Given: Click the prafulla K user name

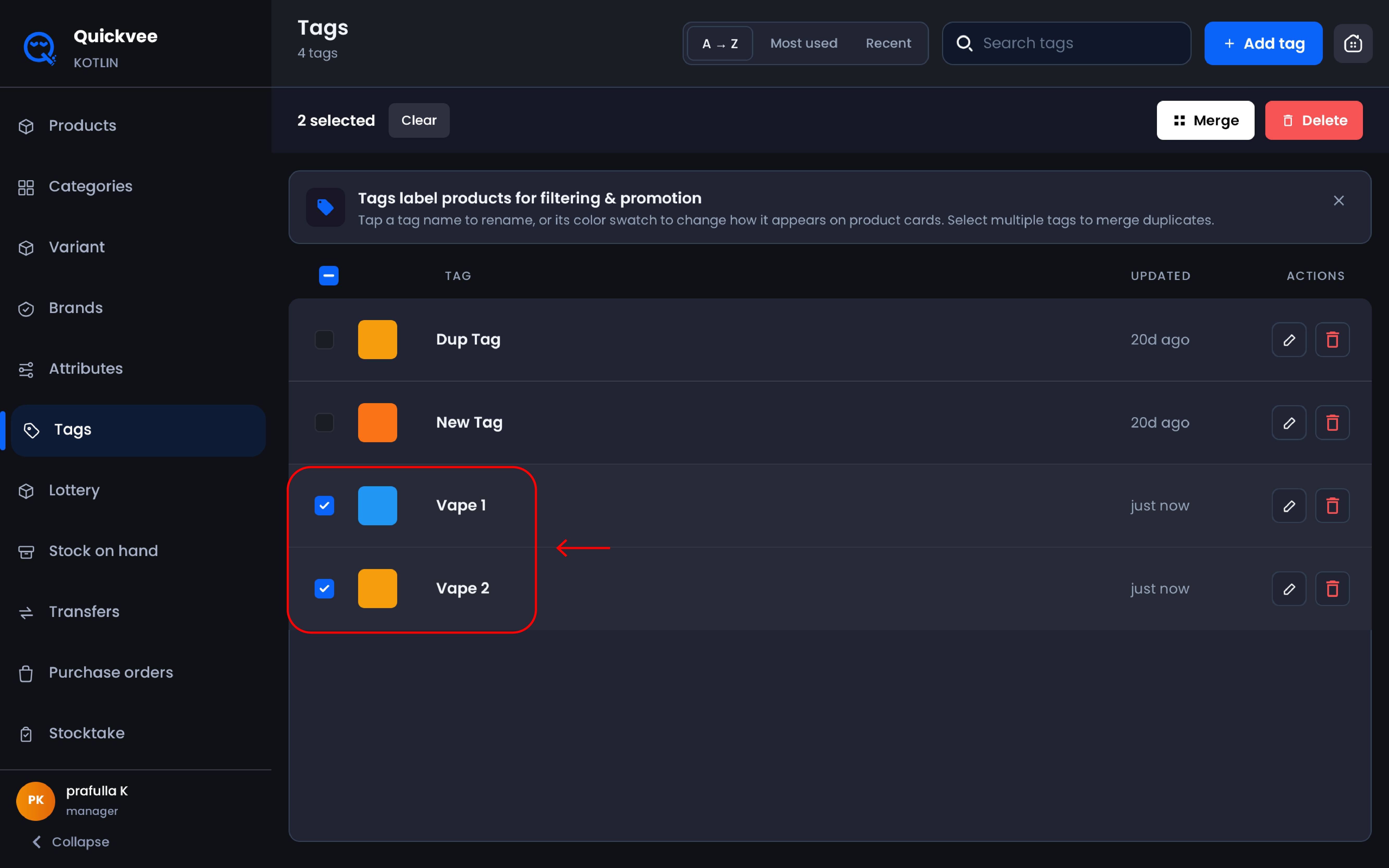Looking at the screenshot, I should [97, 791].
